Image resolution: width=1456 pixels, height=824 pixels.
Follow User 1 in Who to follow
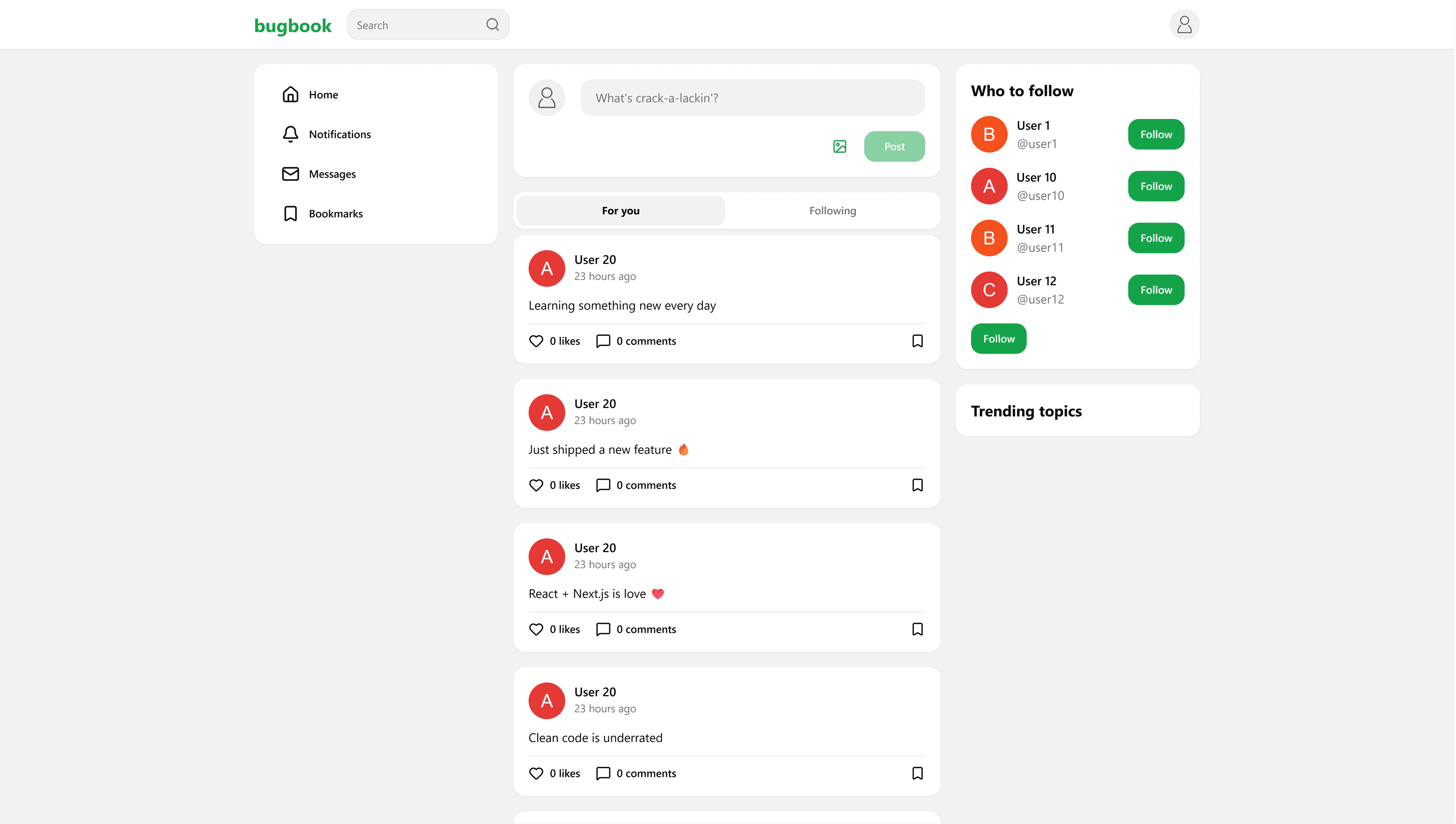1156,134
